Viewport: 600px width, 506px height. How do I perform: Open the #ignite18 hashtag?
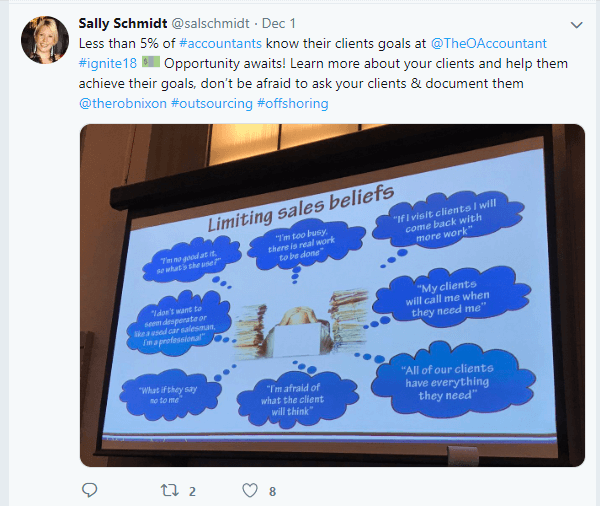click(108, 63)
